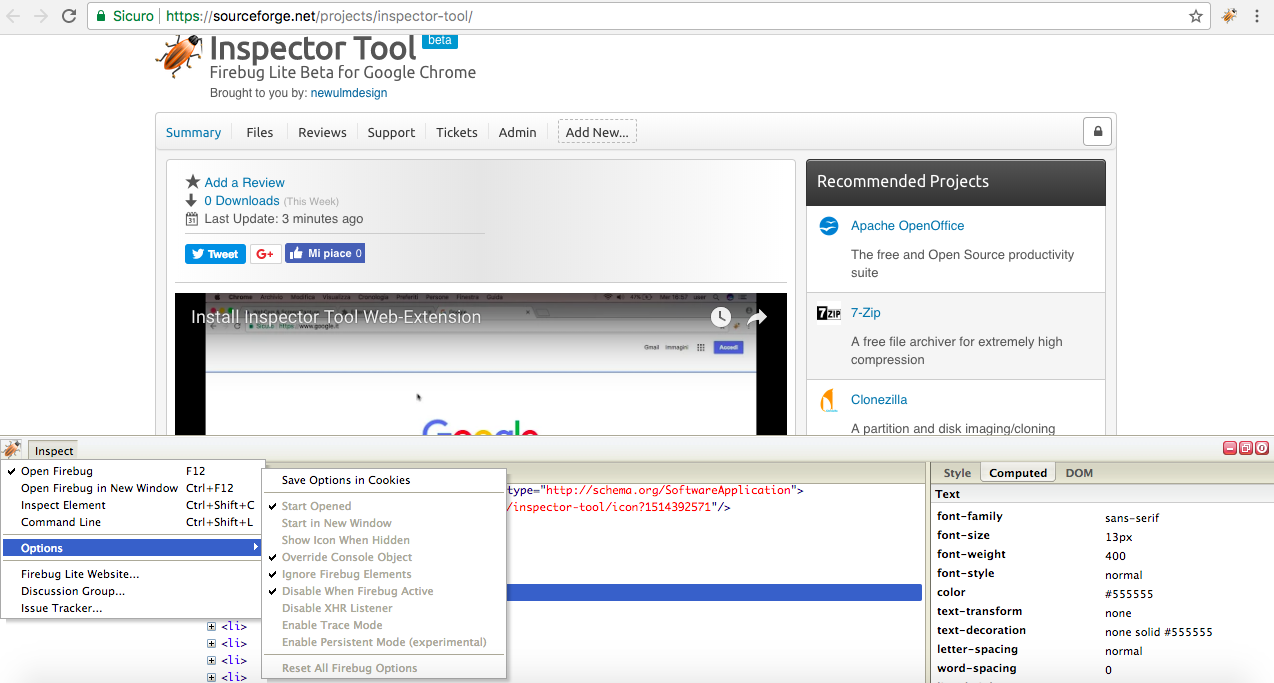Expand the highlighted Options submenu
The height and width of the screenshot is (683, 1274).
[41, 547]
